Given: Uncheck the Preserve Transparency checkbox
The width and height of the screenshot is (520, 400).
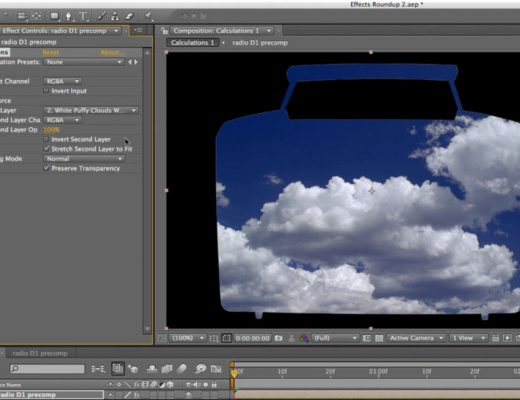Looking at the screenshot, I should coord(46,168).
